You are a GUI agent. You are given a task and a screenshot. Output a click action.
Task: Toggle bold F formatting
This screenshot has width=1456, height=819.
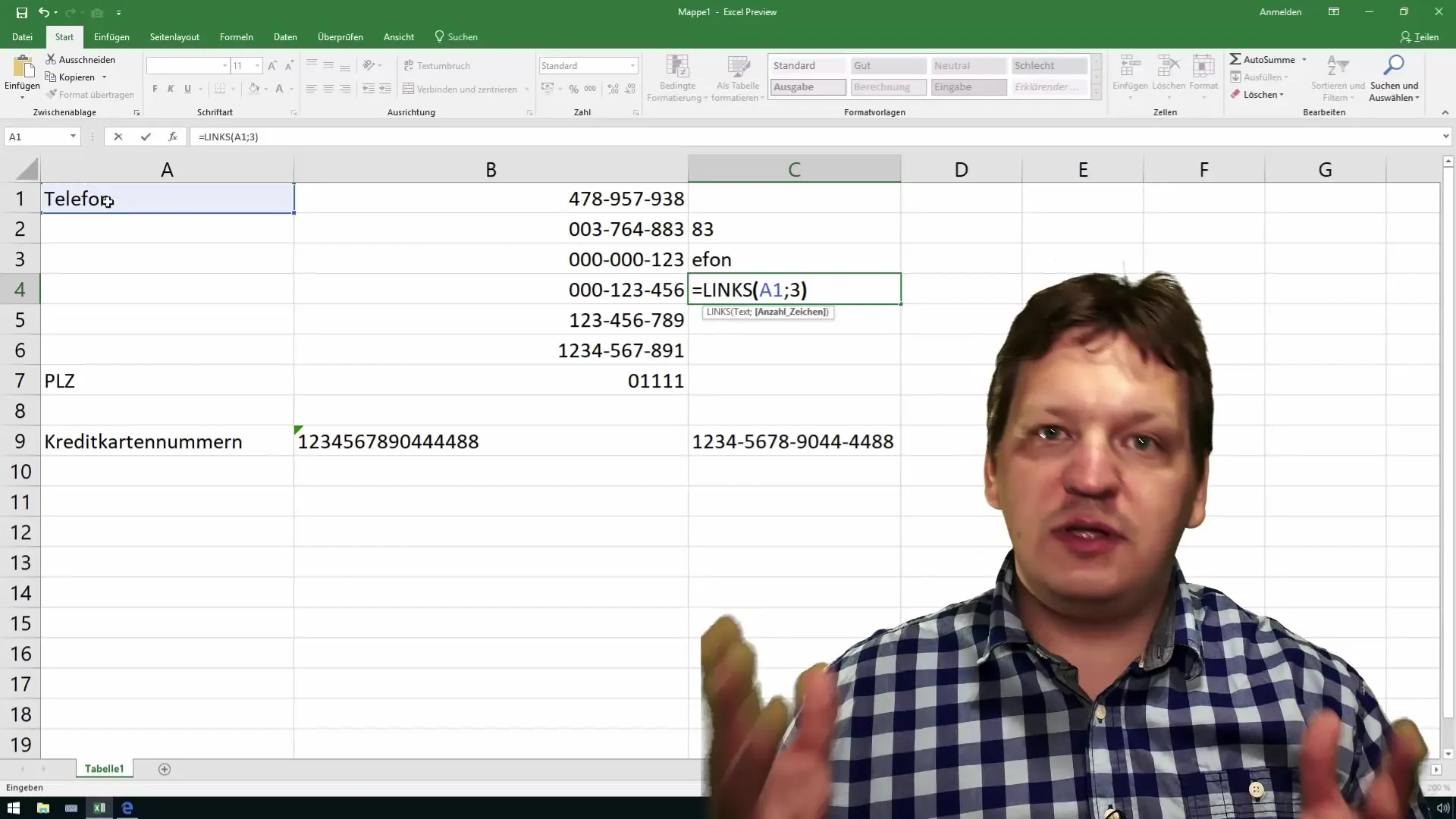pyautogui.click(x=155, y=89)
